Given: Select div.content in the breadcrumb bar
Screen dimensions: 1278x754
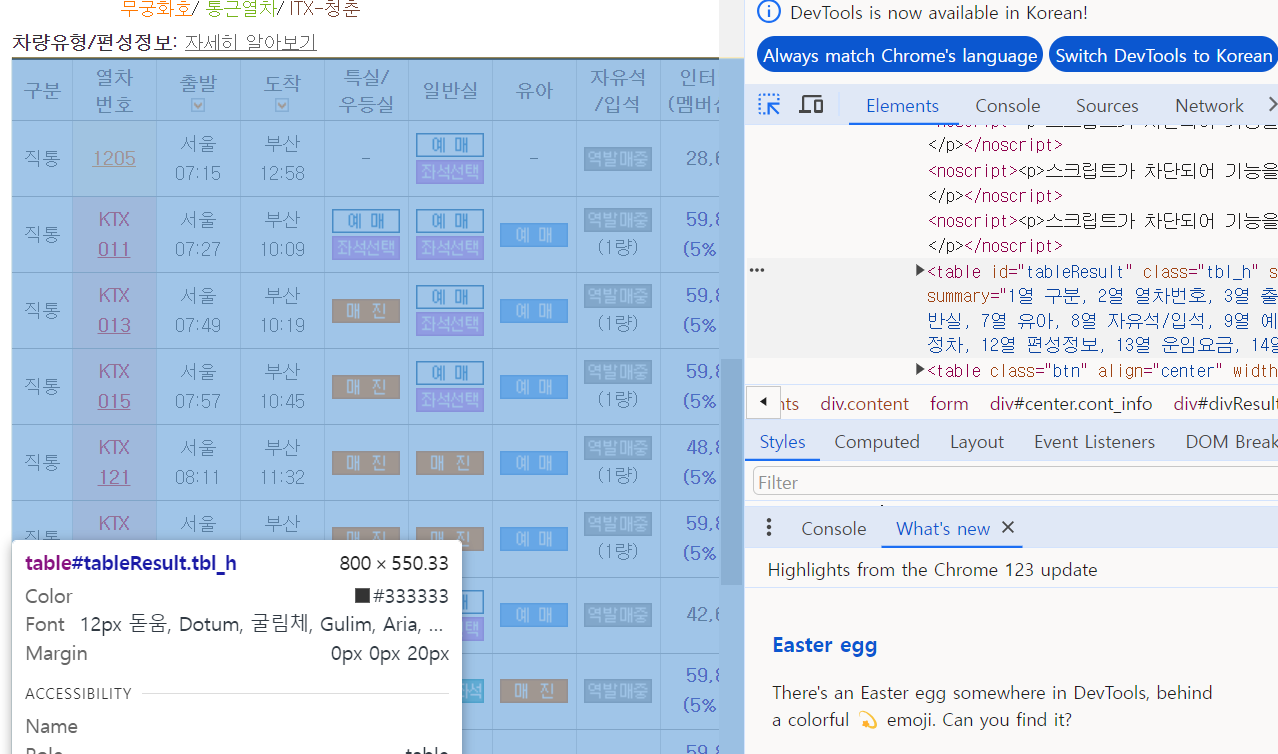Looking at the screenshot, I should click(865, 403).
